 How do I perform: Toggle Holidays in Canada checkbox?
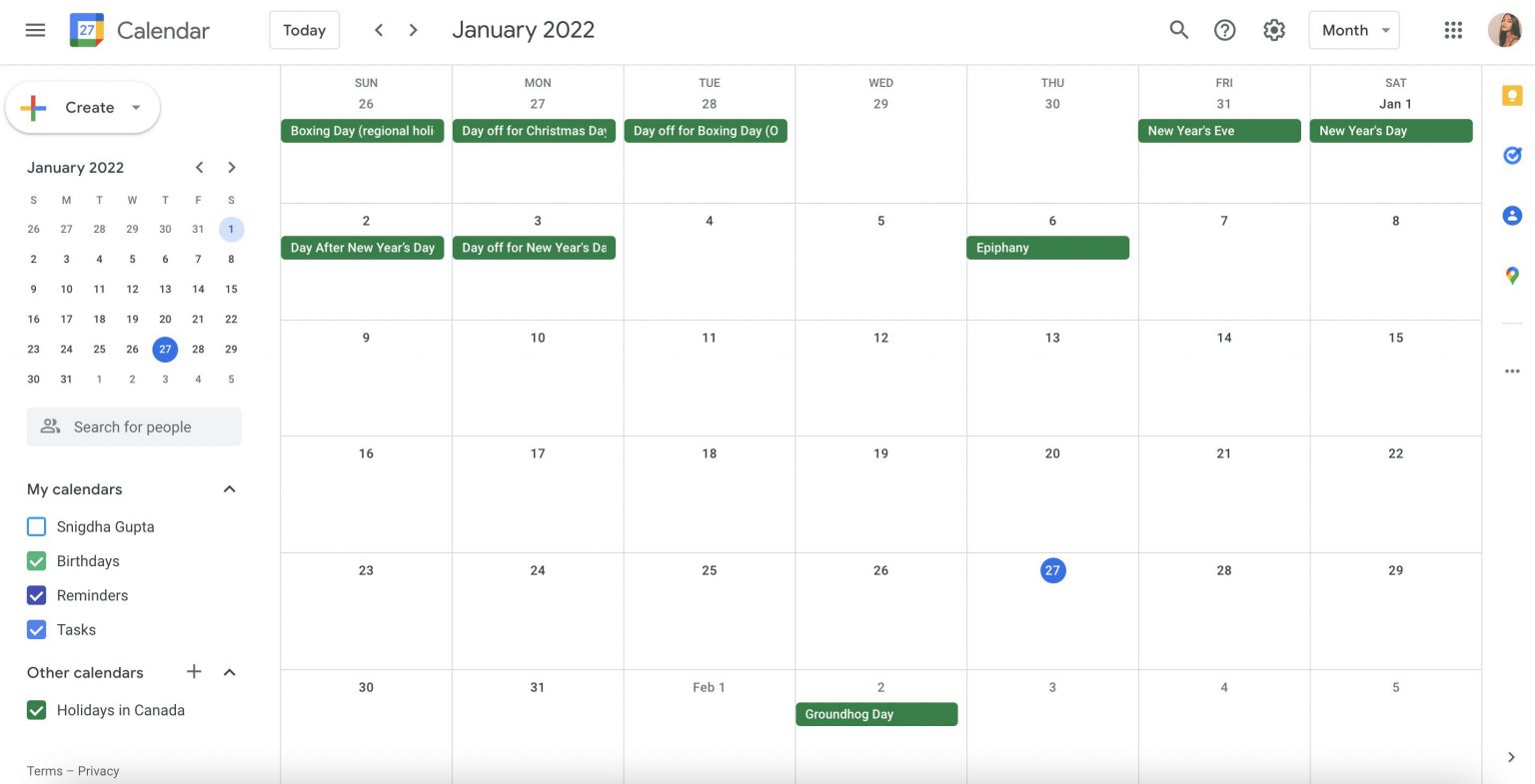click(x=37, y=710)
